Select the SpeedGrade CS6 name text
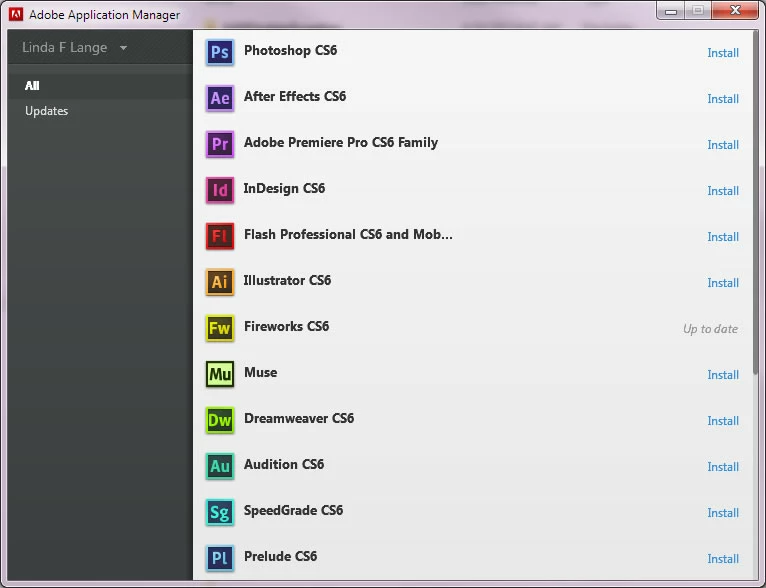 click(x=293, y=510)
